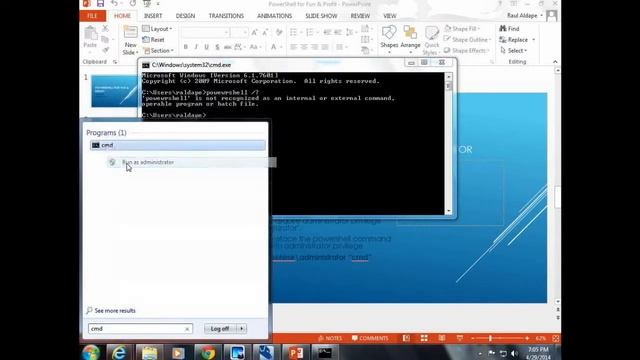Click the Log off button
Viewport: 640px width, 360px height.
pyautogui.click(x=220, y=329)
